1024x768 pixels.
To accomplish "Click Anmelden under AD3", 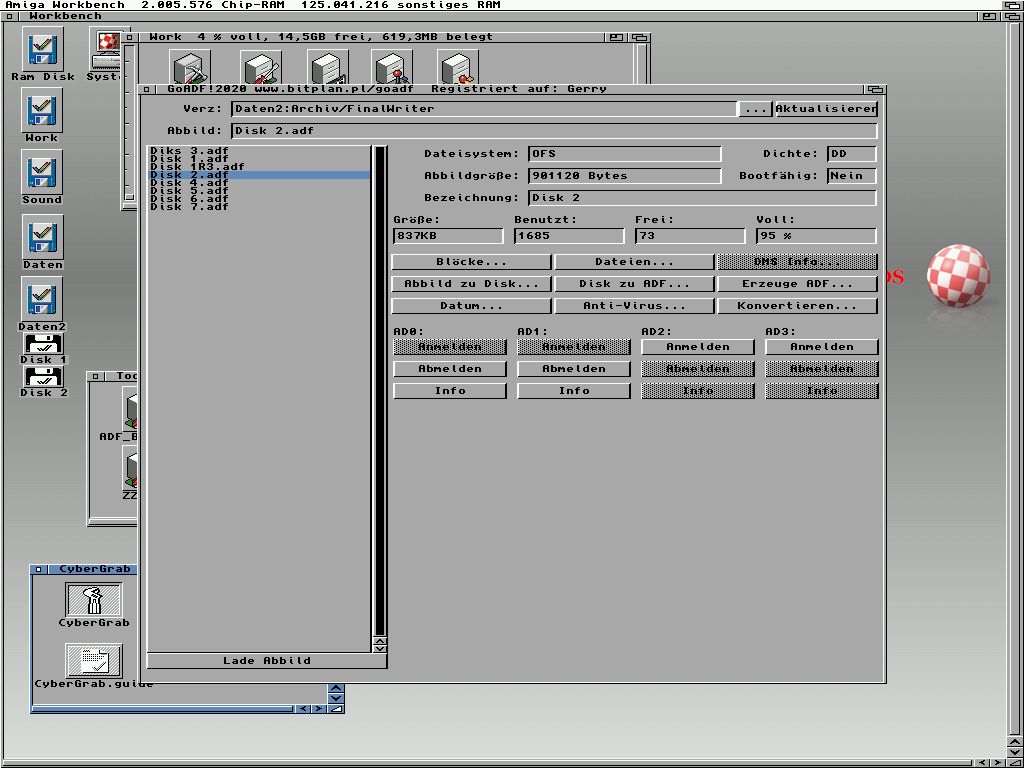I will tap(822, 347).
